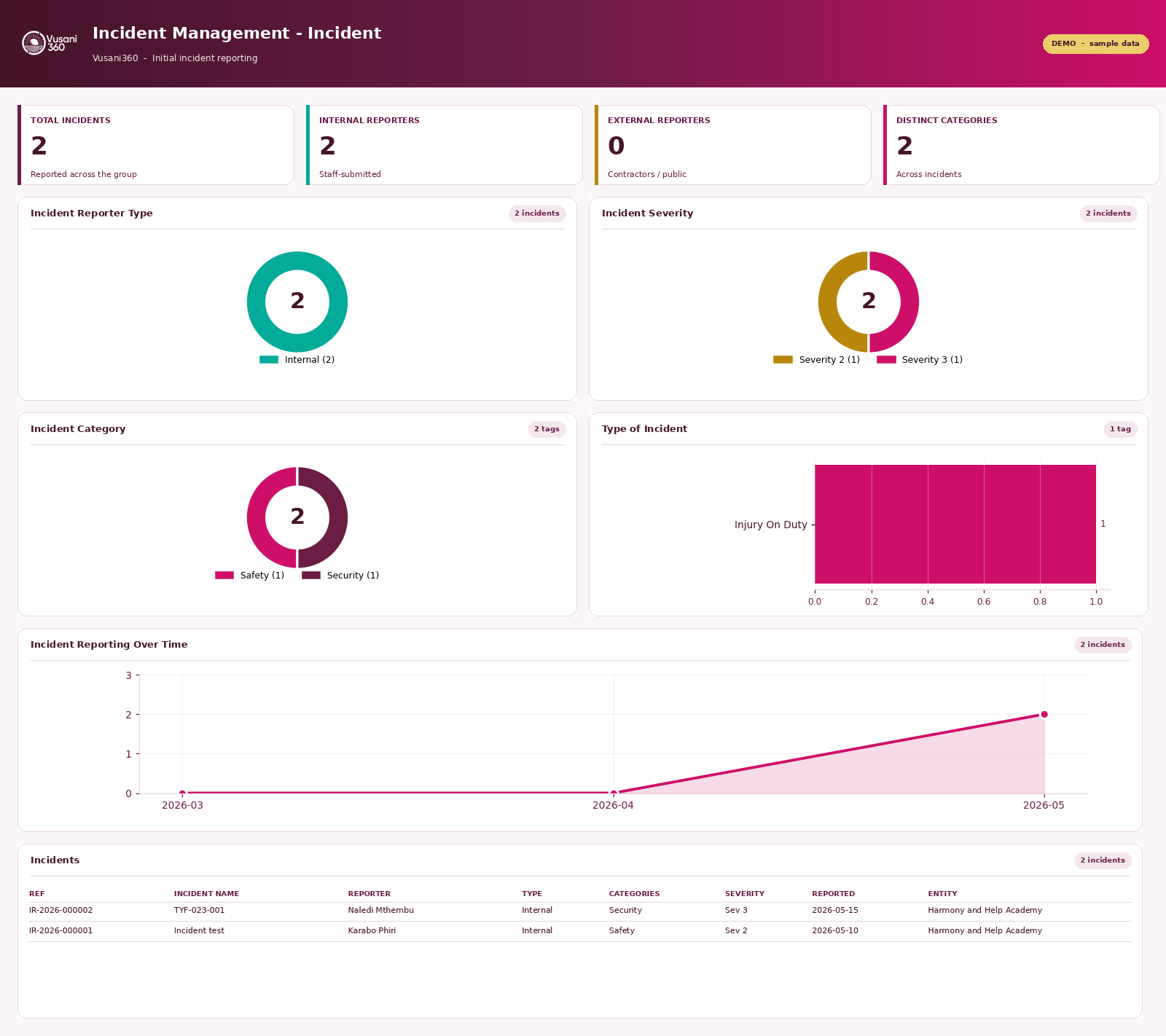Image resolution: width=1166 pixels, height=1036 pixels.
Task: Sort by the CATEGORIES column header
Action: pyautogui.click(x=634, y=893)
